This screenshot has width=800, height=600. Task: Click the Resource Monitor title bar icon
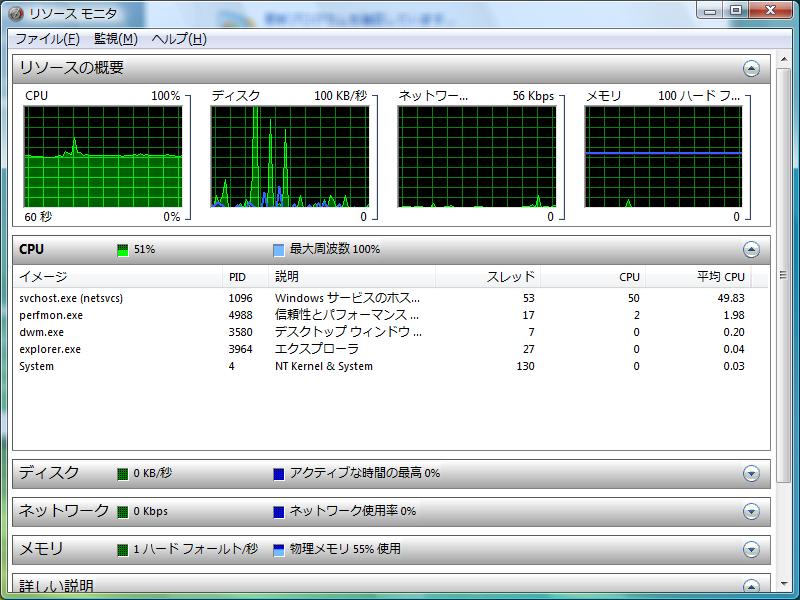tap(13, 13)
